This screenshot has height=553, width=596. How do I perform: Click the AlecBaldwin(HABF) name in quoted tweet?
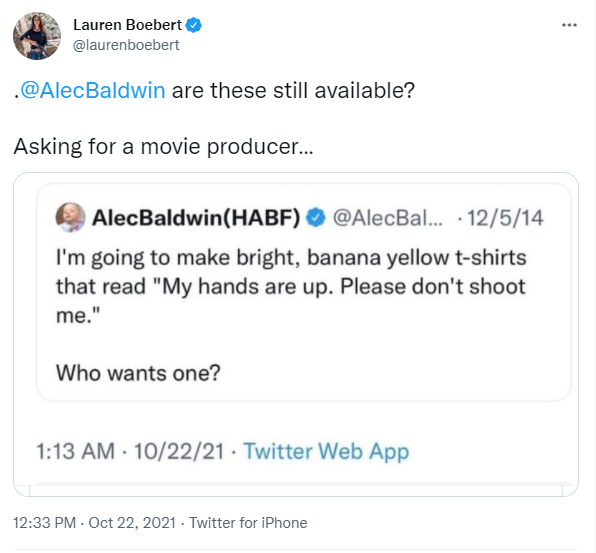(196, 218)
